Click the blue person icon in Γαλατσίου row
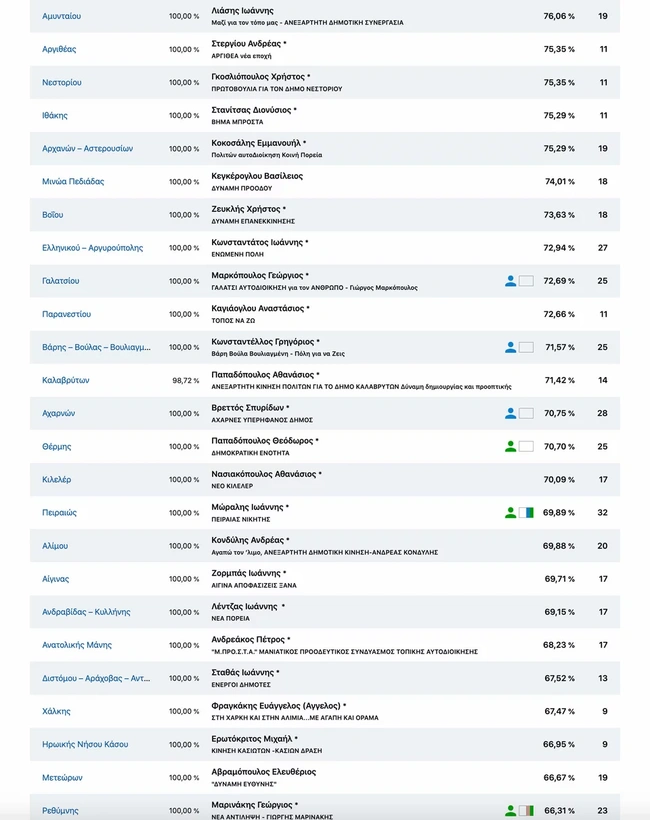650x820 pixels. coord(510,281)
